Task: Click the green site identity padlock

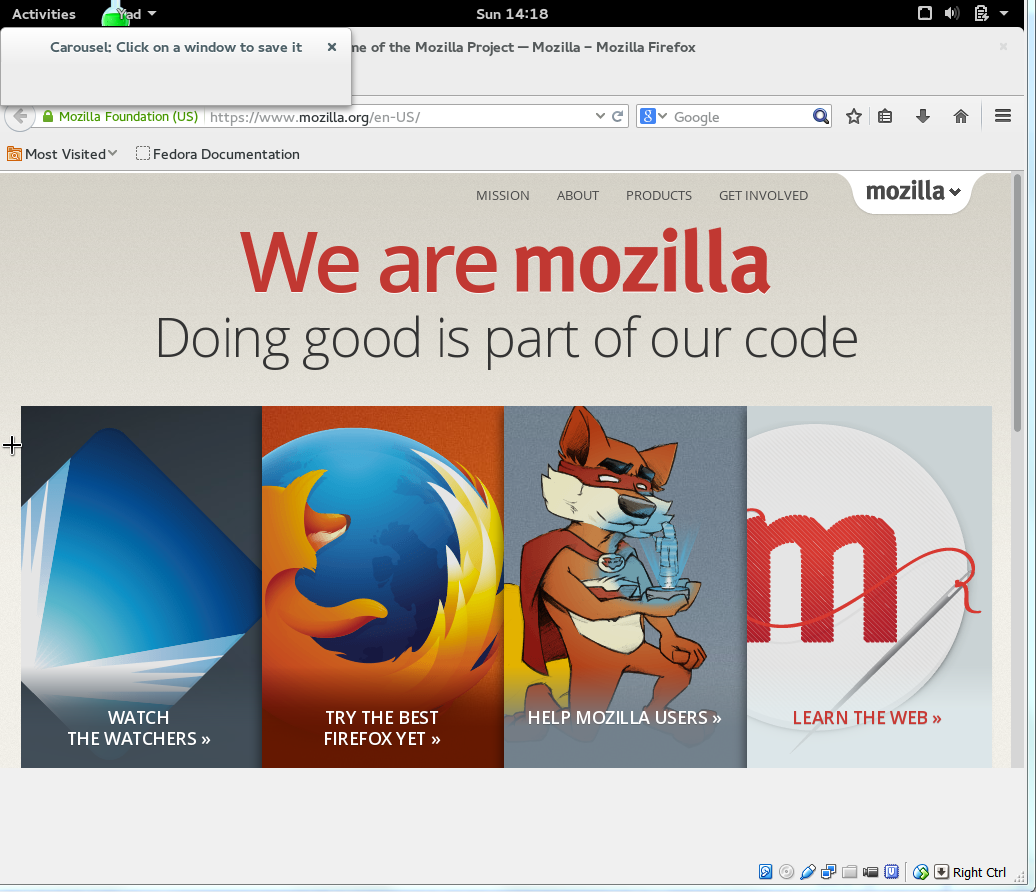Action: [48, 117]
